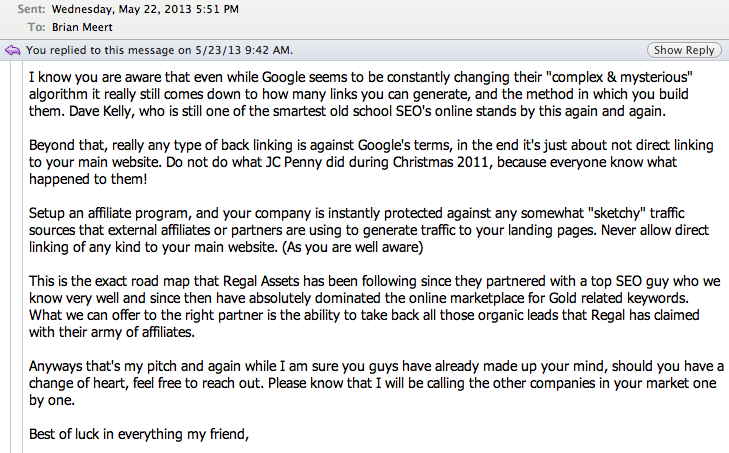Click the words 'Regal Assets' in the body

coord(261,281)
